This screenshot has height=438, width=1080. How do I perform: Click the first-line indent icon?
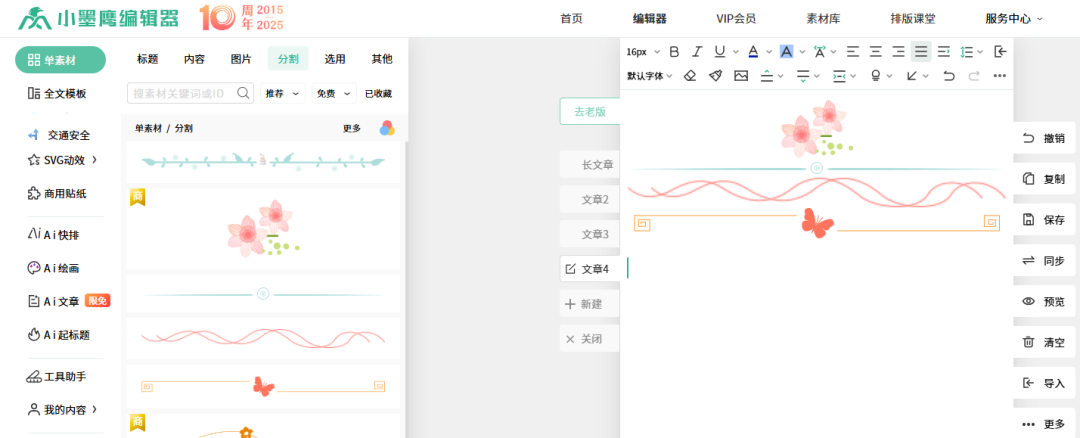point(944,51)
